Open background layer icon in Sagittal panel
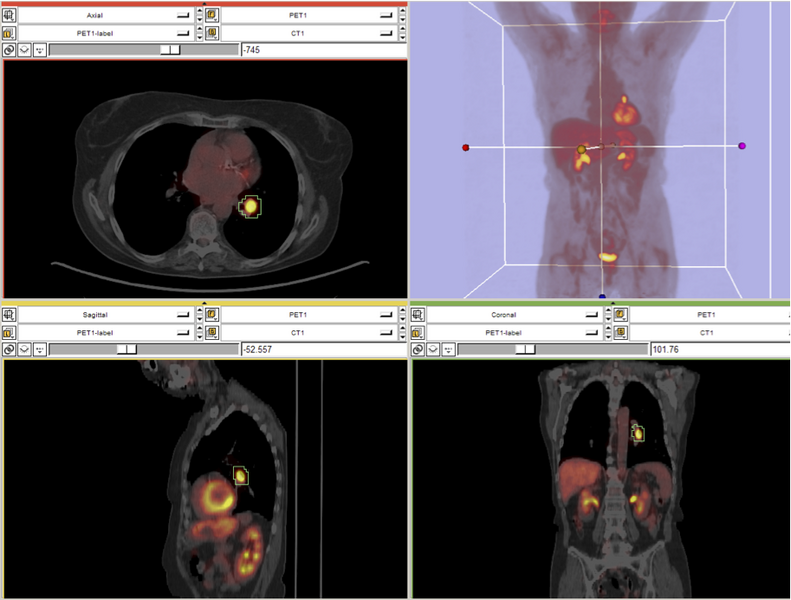This screenshot has width=791, height=600. (x=212, y=333)
